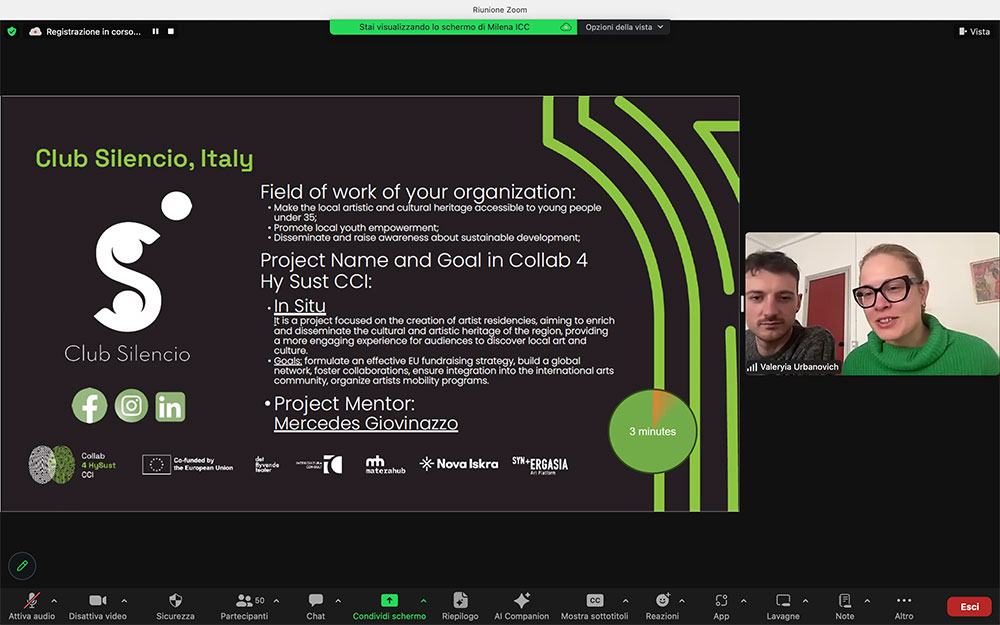Open the Note icon in toolbar
This screenshot has height=625, width=1000.
pos(845,601)
